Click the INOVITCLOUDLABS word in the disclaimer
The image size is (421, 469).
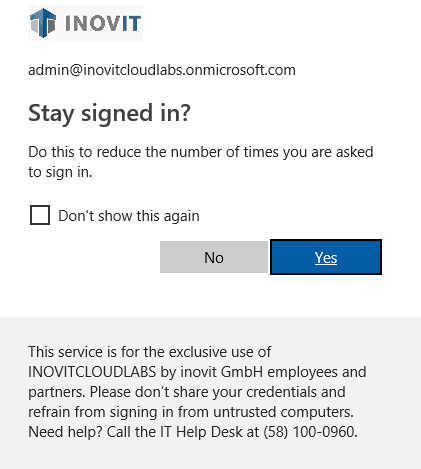[92, 372]
